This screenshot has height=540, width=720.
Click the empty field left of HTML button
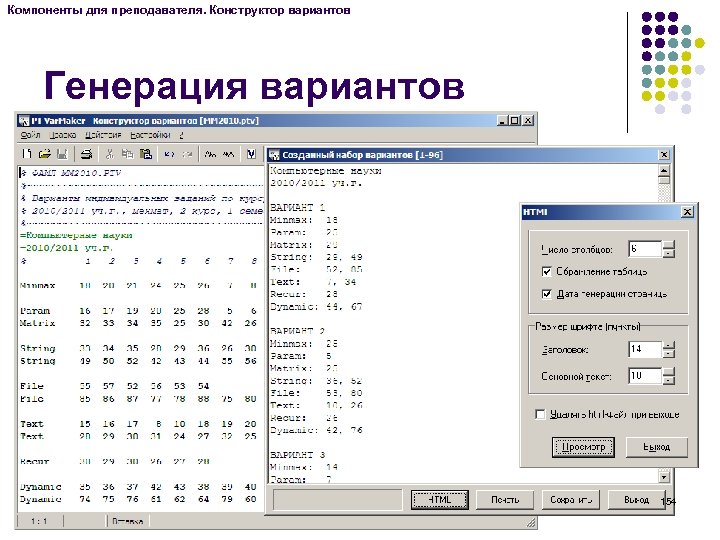(x=338, y=500)
